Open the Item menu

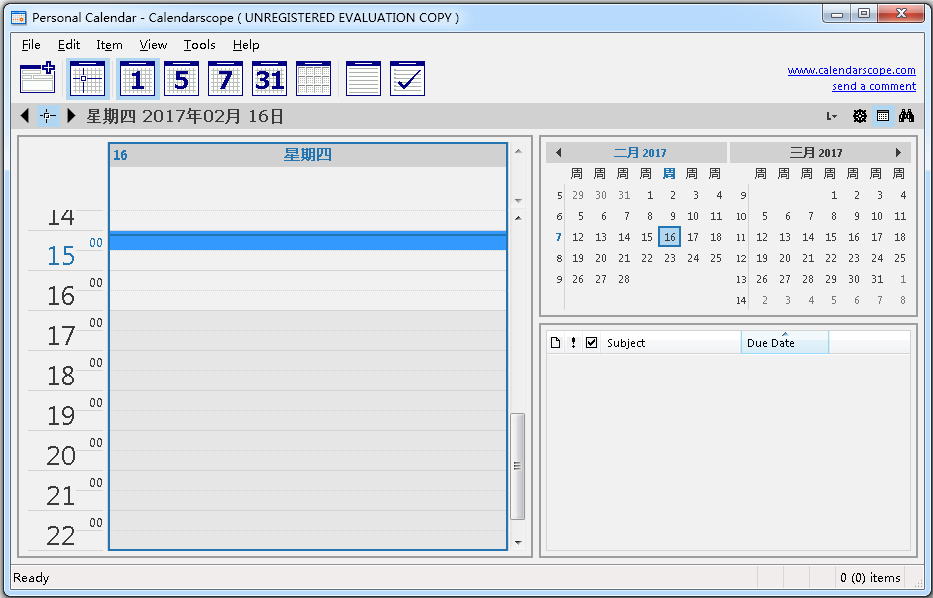[109, 45]
